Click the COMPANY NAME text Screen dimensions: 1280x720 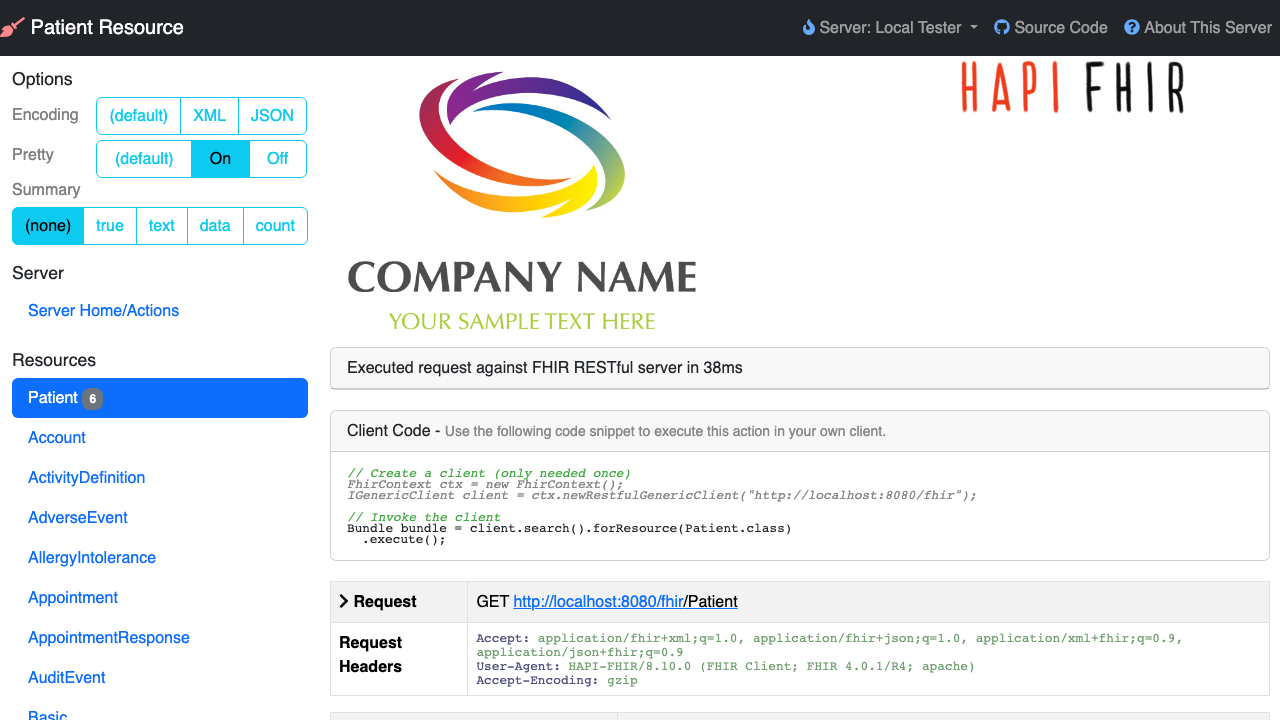pos(522,277)
